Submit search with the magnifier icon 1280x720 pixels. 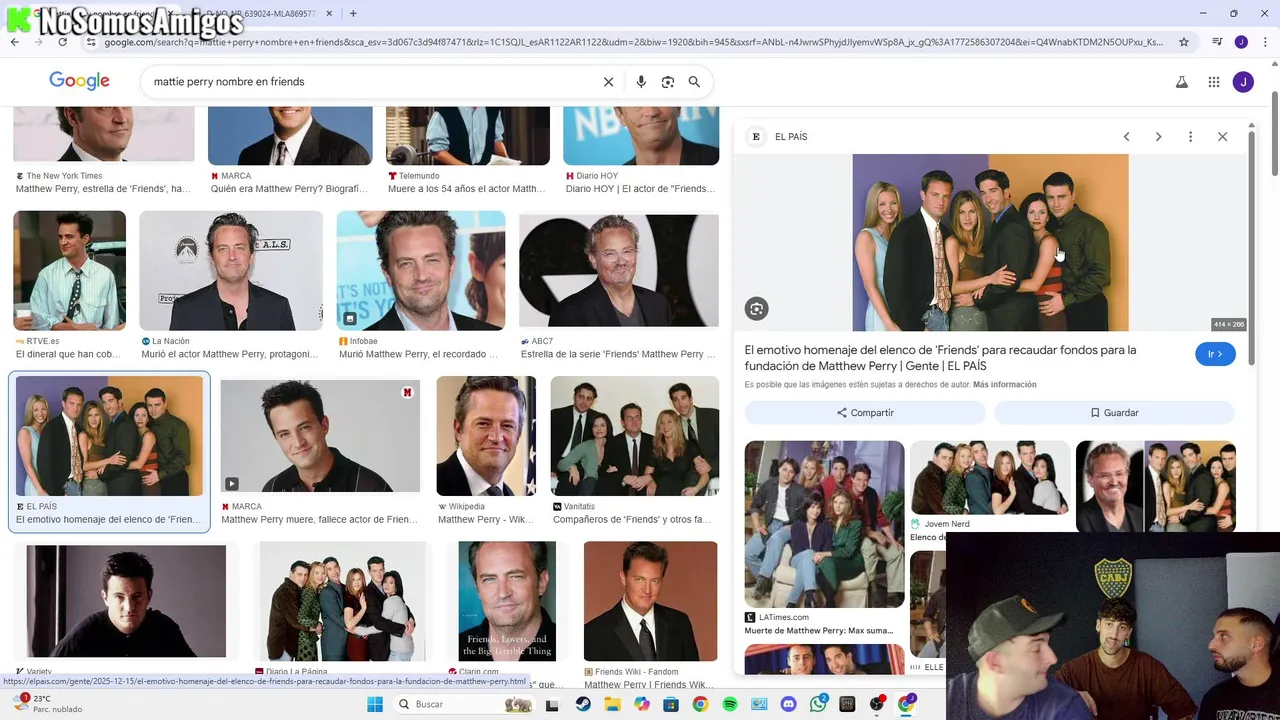click(694, 82)
